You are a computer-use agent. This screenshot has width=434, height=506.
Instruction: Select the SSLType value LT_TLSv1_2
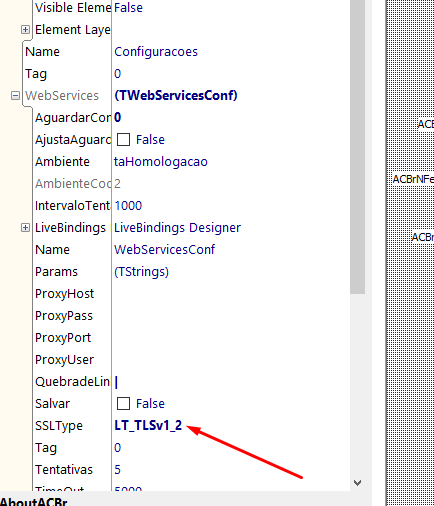(148, 426)
